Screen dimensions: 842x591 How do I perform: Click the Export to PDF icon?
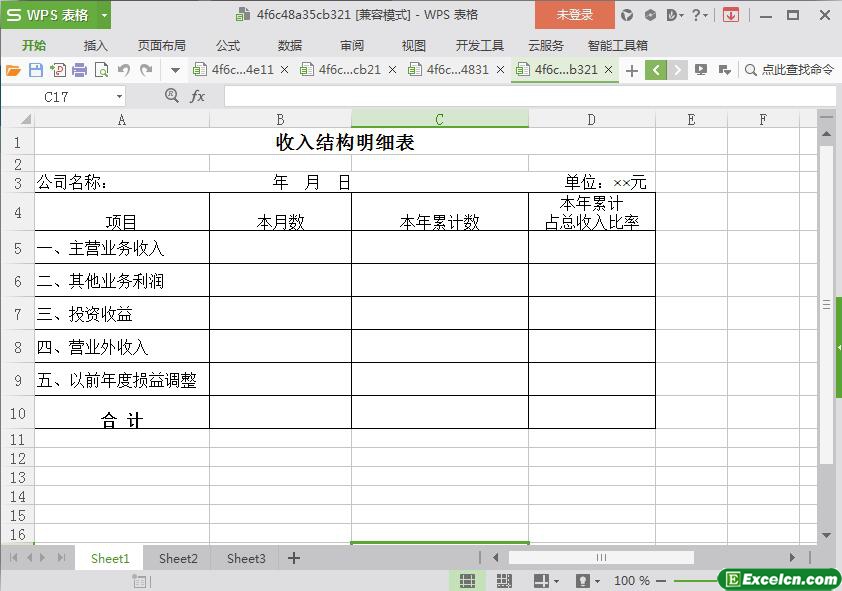[57, 70]
